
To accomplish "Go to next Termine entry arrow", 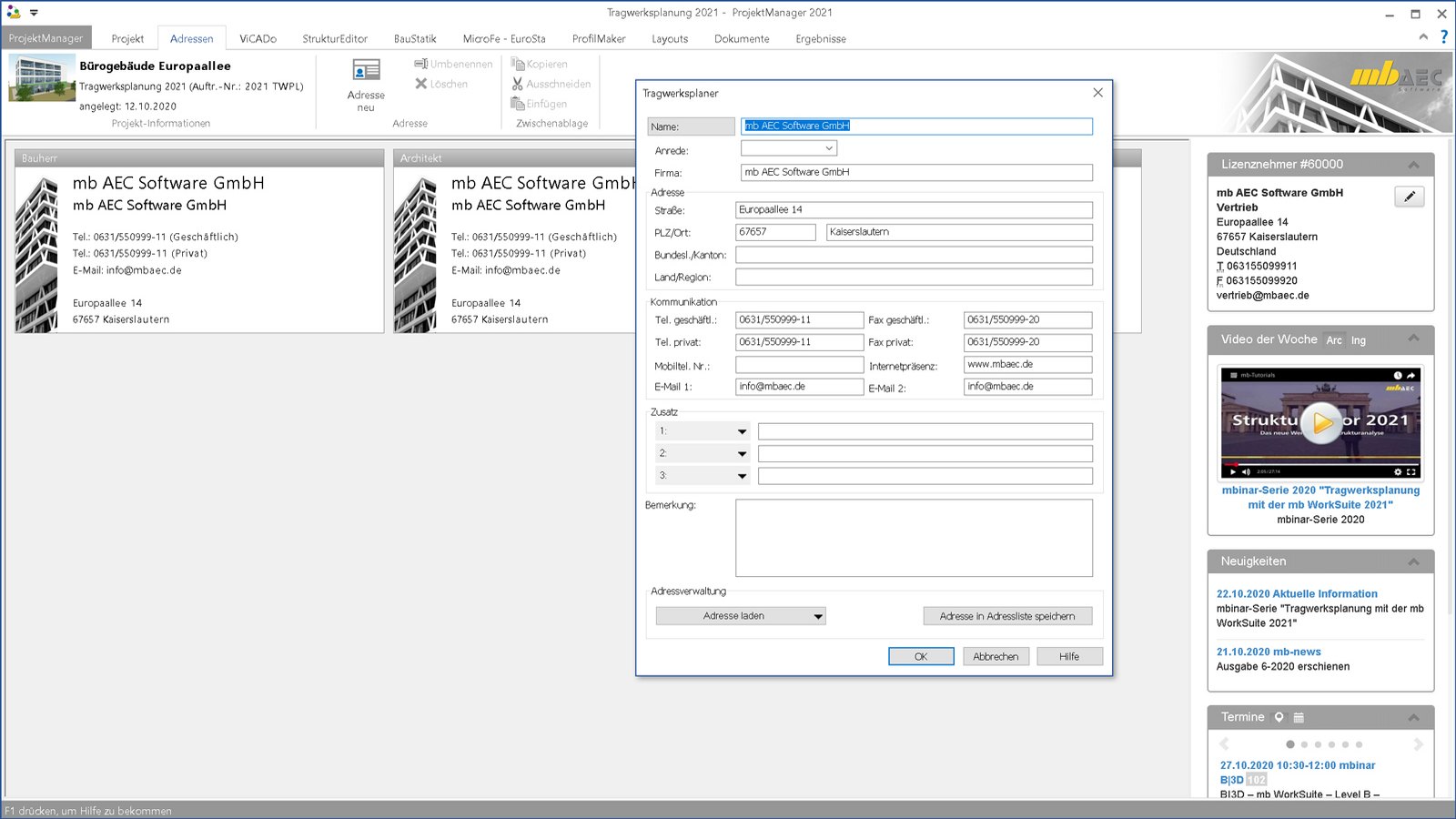I will click(x=1418, y=744).
